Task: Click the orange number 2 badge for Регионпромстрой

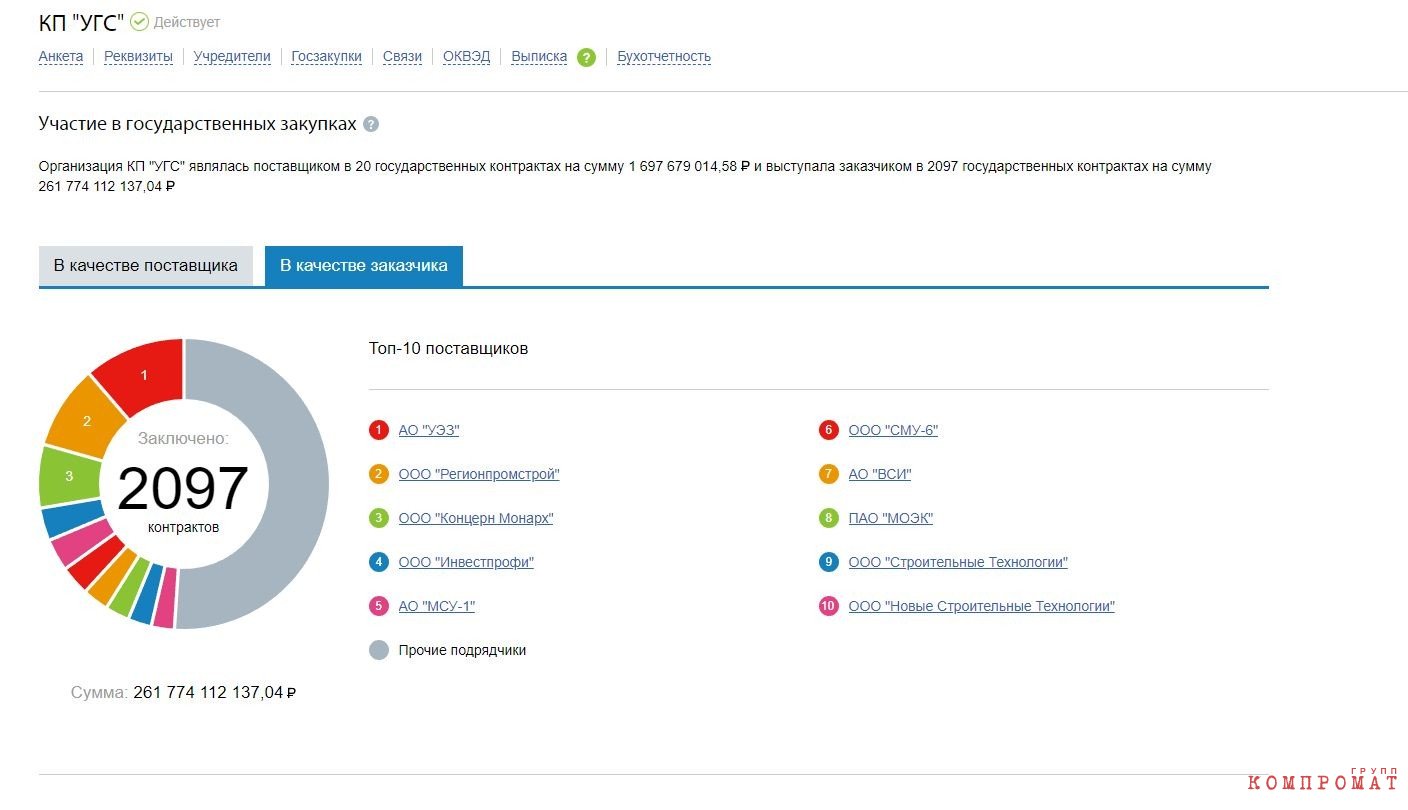Action: point(378,474)
